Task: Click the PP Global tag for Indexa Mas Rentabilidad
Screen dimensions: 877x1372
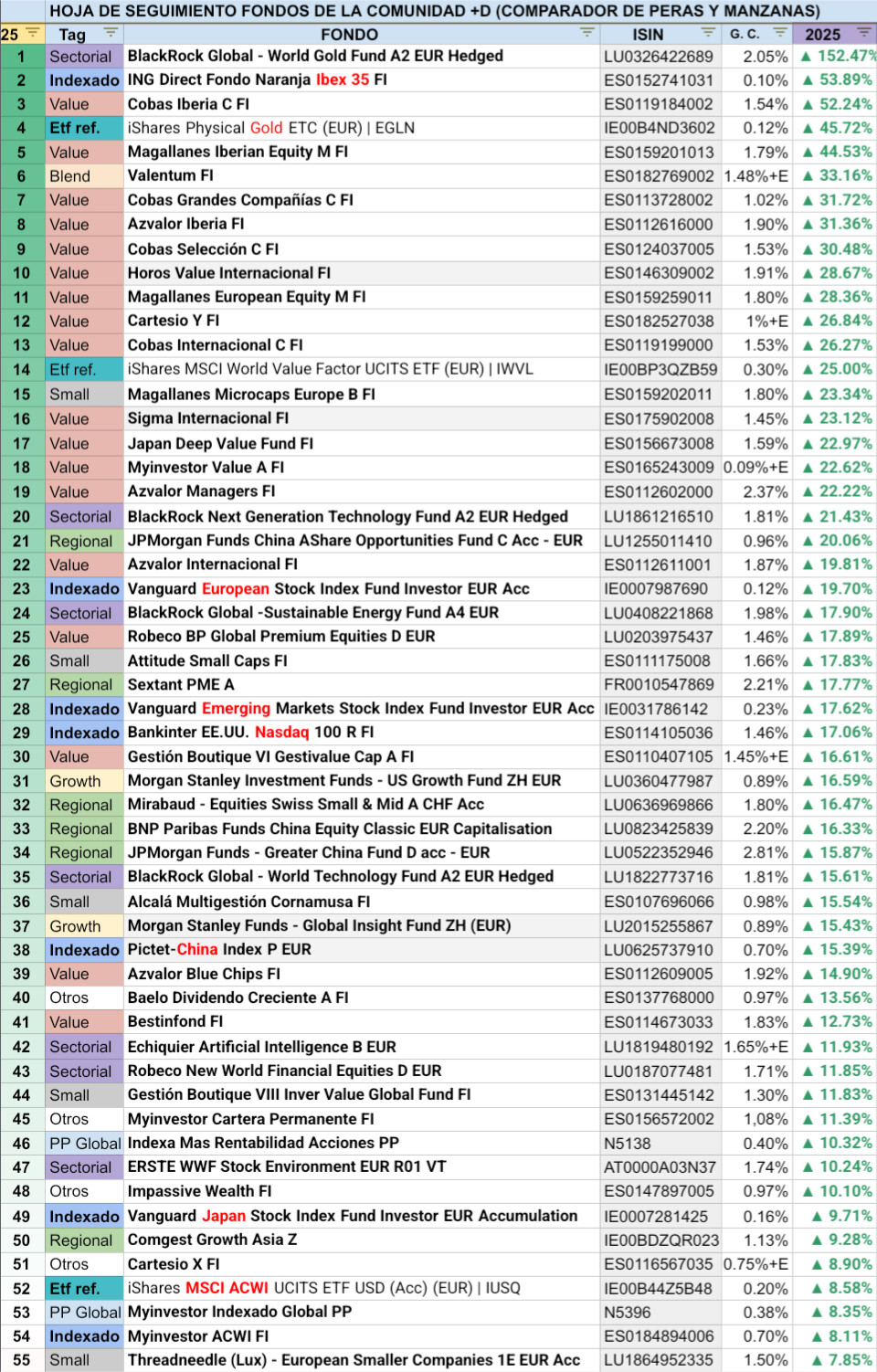Action: [84, 1143]
